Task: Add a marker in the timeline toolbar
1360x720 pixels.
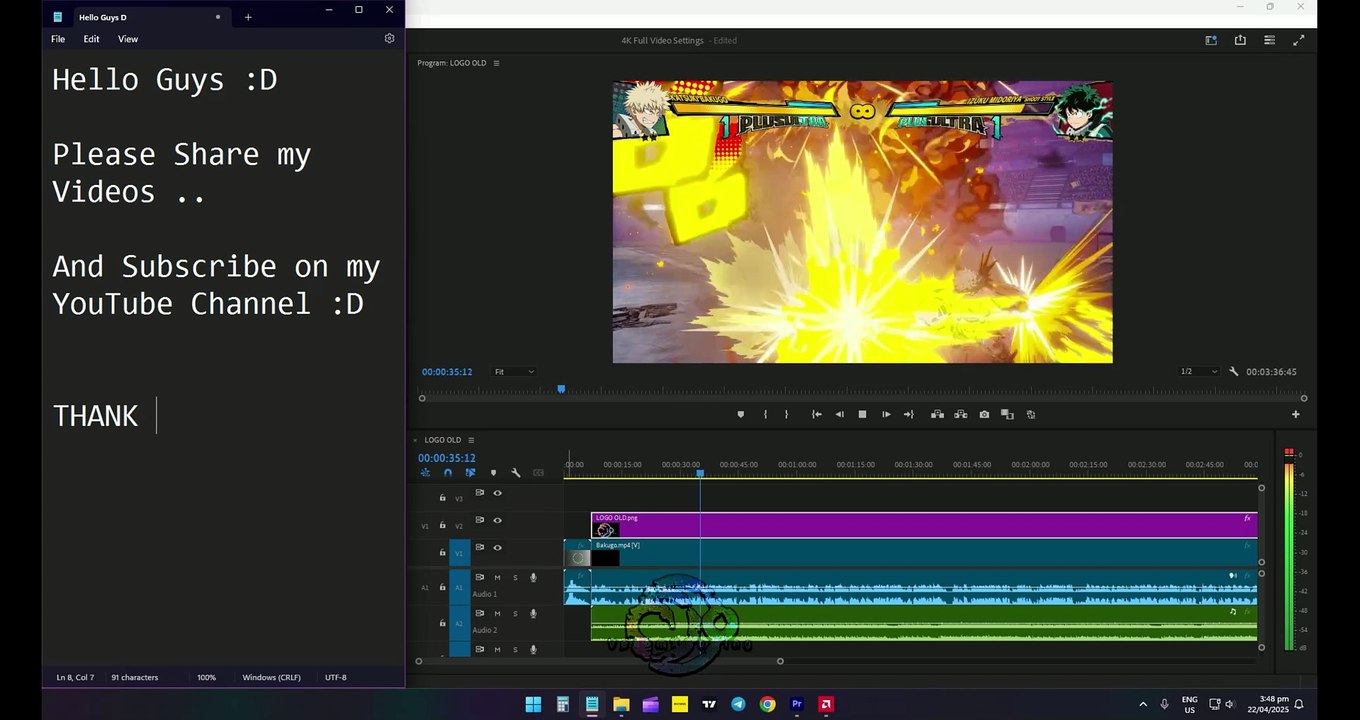Action: (x=493, y=472)
